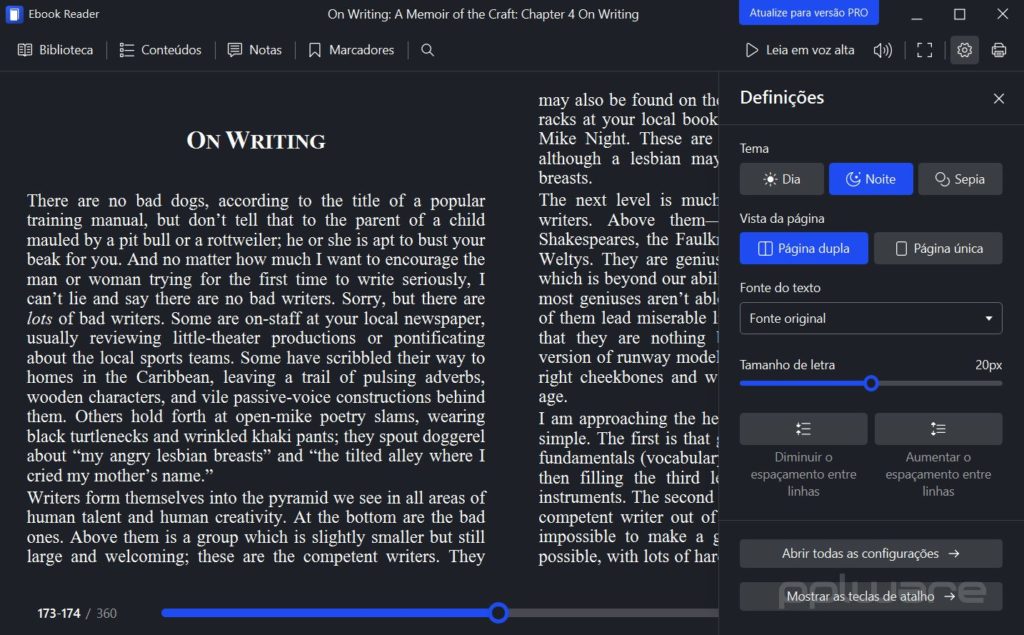1024x635 pixels.
Task: Switch theme to Sepia
Action: click(959, 178)
